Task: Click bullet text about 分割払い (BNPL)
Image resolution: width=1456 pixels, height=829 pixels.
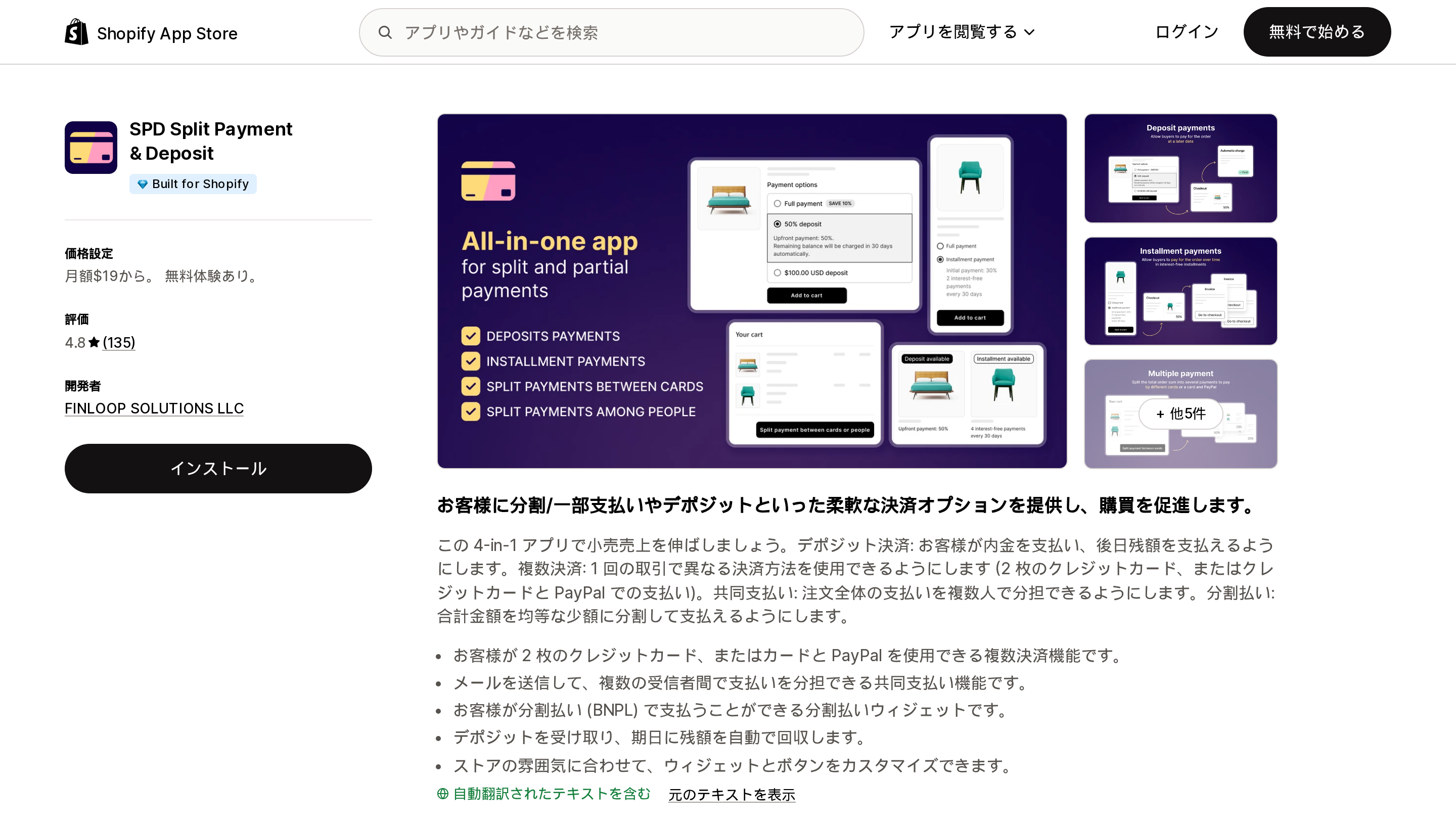Action: click(731, 711)
